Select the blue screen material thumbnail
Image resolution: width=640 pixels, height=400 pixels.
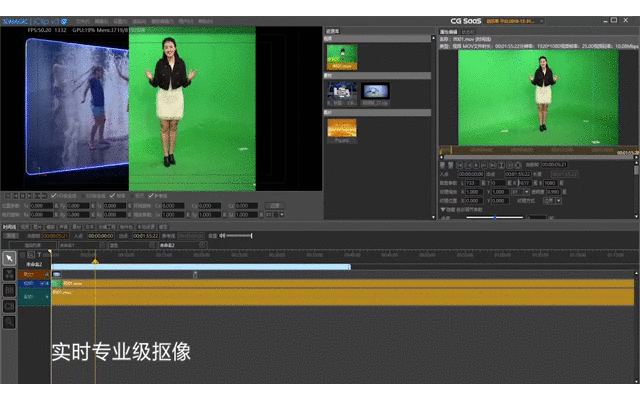376,93
